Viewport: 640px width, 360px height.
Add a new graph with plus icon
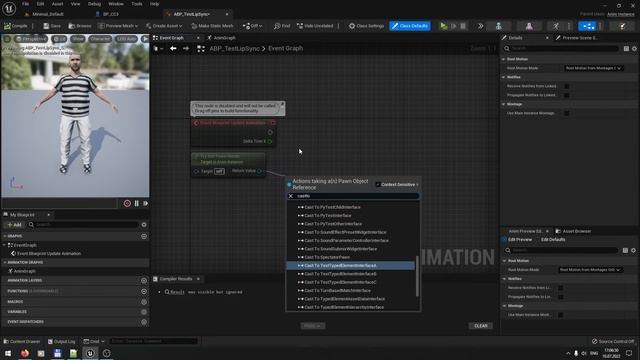(144, 236)
